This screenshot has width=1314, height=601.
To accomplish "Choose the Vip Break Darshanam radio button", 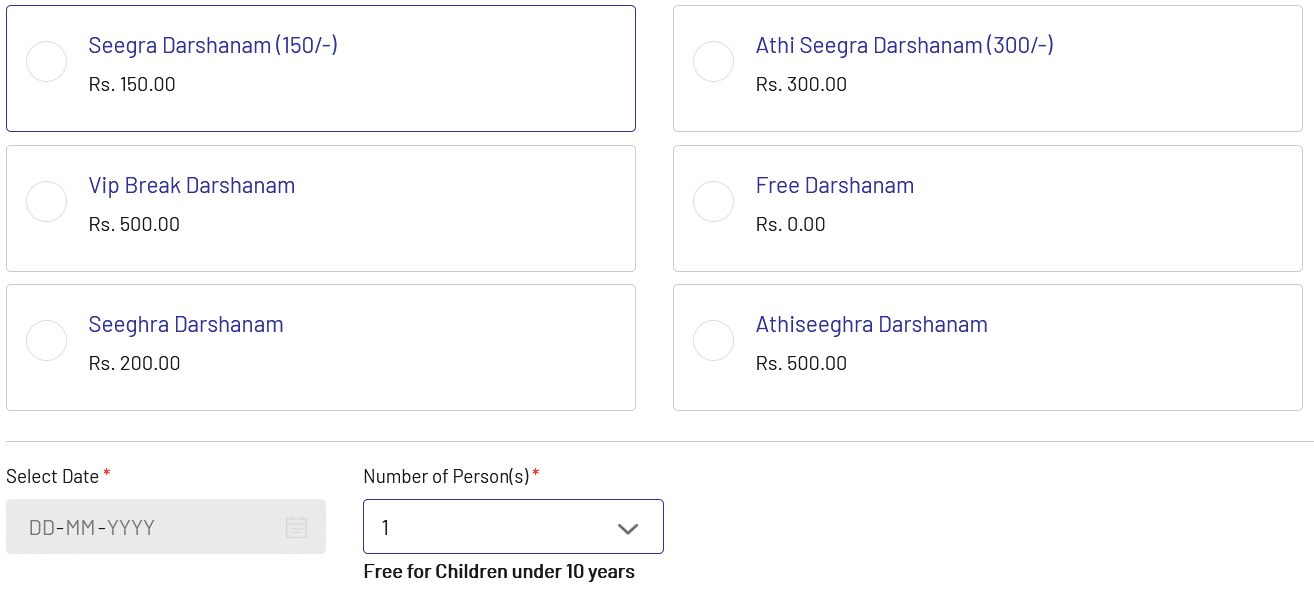I will 46,202.
